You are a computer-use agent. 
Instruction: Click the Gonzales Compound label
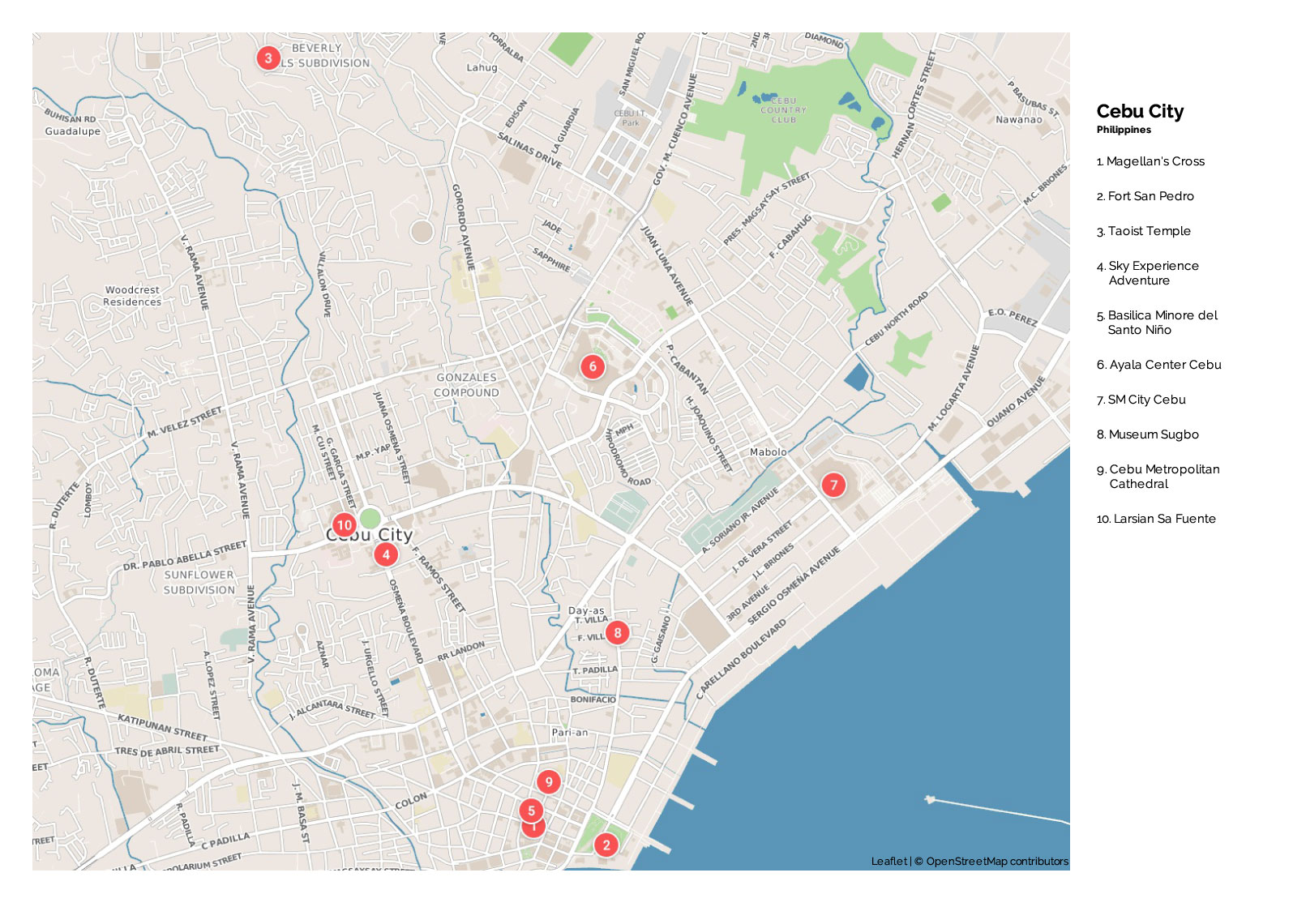[x=466, y=385]
